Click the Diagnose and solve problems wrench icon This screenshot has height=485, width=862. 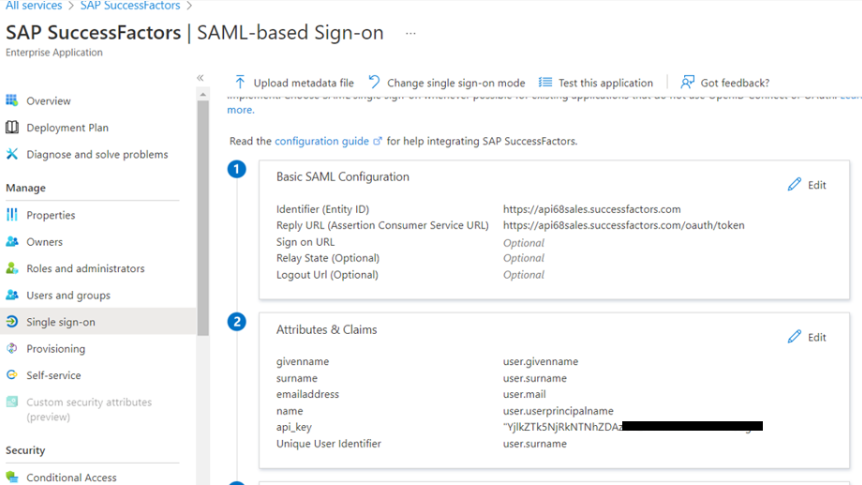point(12,154)
